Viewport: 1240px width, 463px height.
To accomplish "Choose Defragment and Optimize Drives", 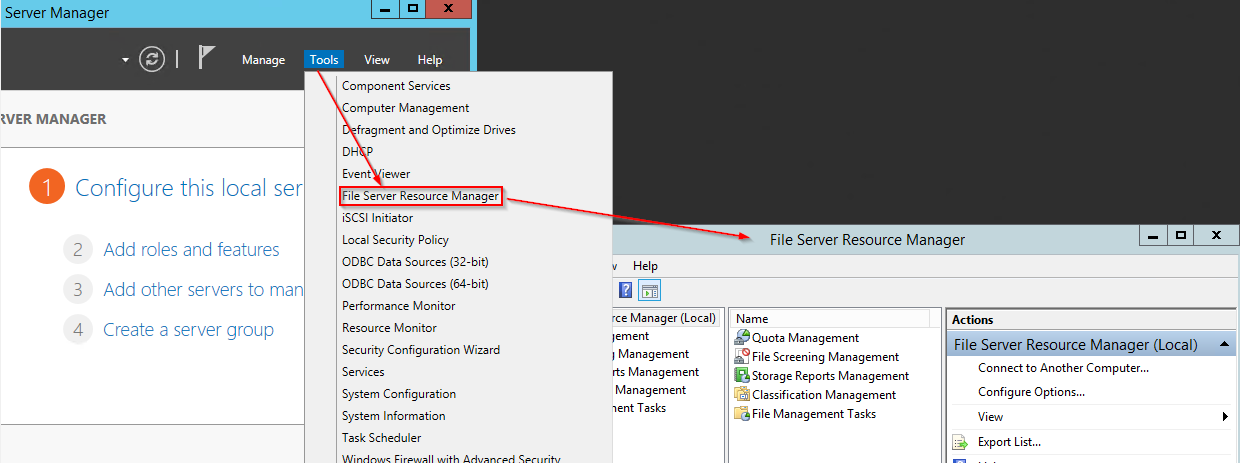I will click(x=429, y=130).
